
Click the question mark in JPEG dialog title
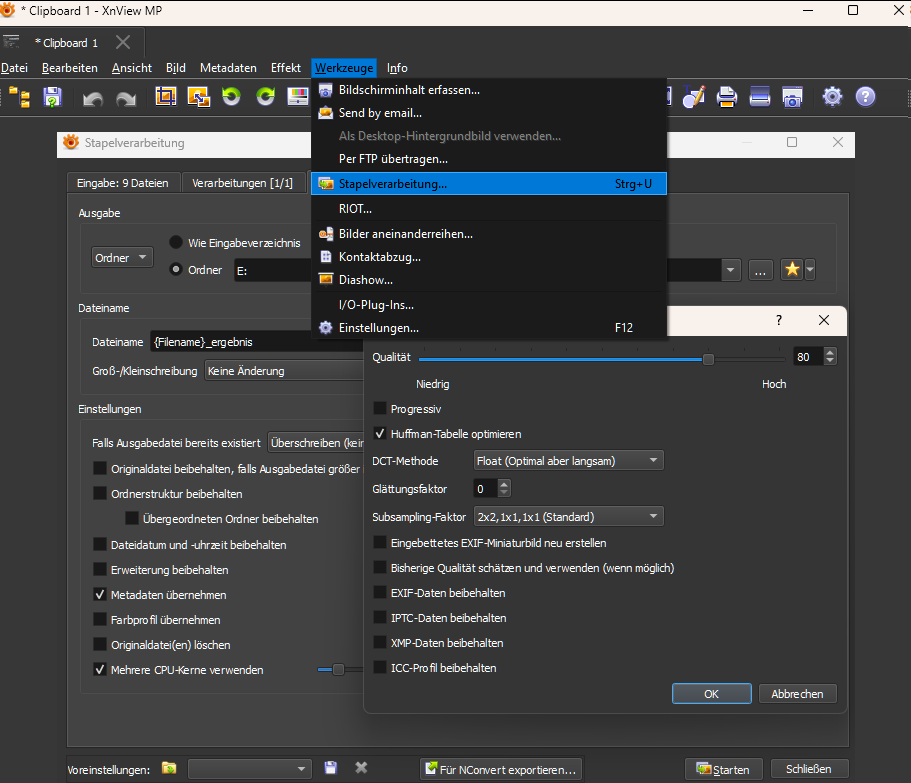779,320
